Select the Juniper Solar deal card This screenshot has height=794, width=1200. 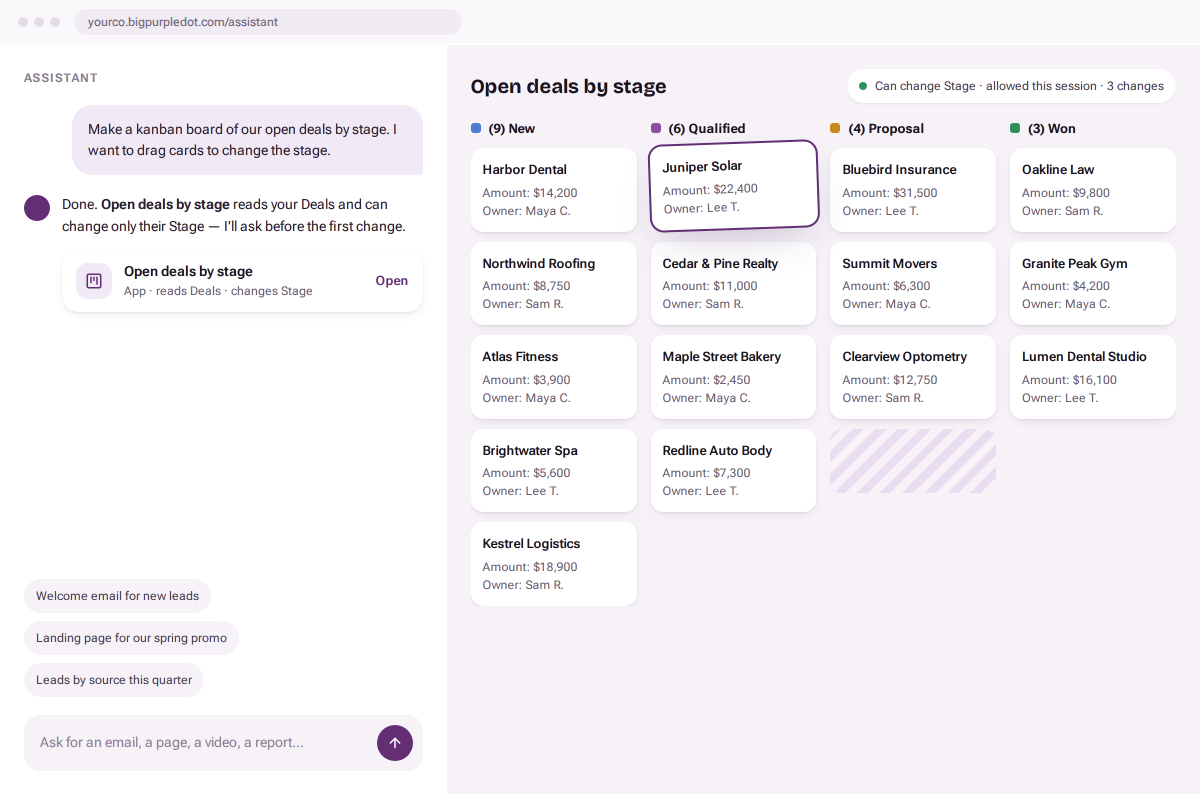coord(734,186)
